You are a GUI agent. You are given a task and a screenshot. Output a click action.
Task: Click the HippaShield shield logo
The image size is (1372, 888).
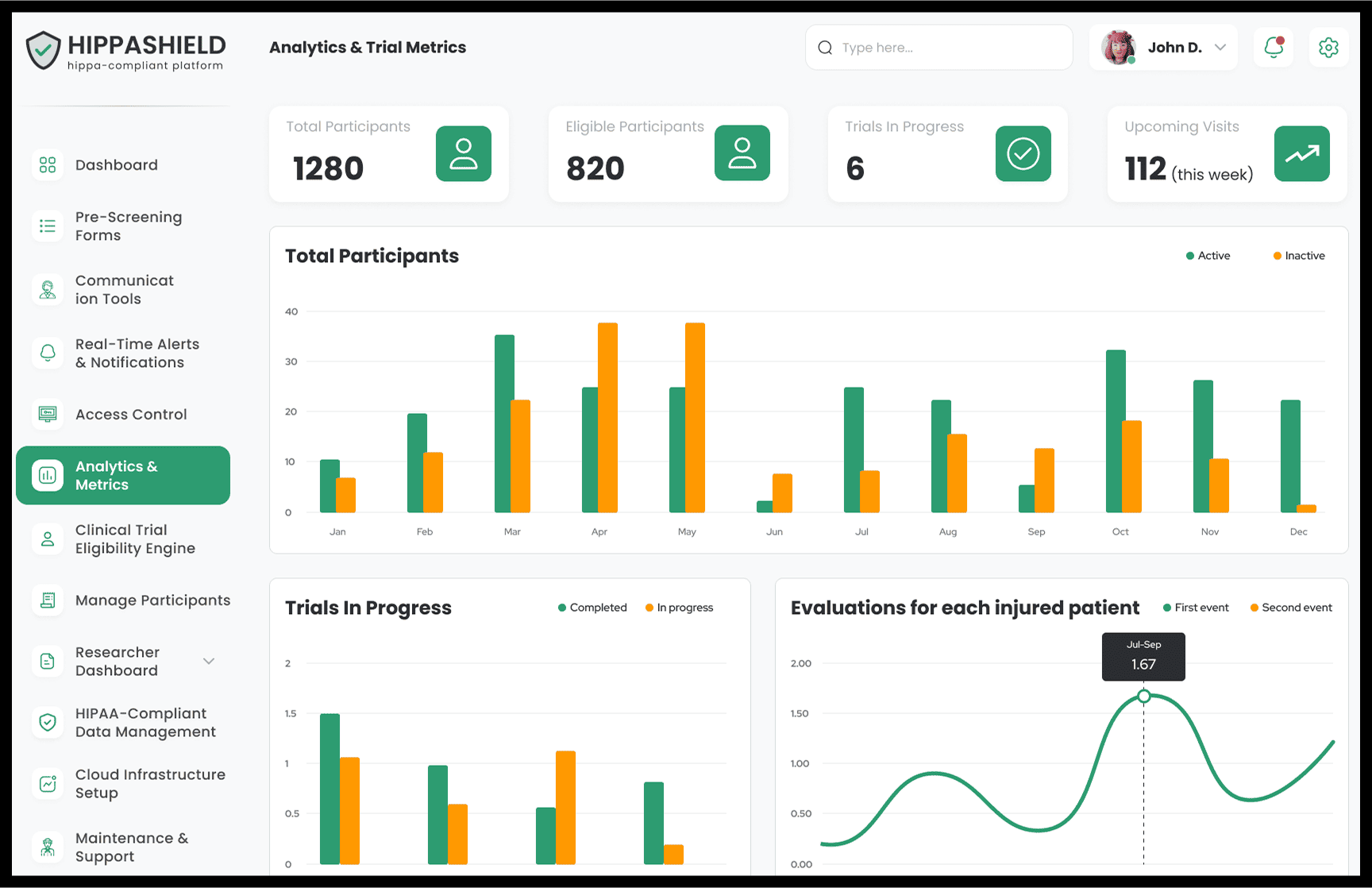click(43, 50)
